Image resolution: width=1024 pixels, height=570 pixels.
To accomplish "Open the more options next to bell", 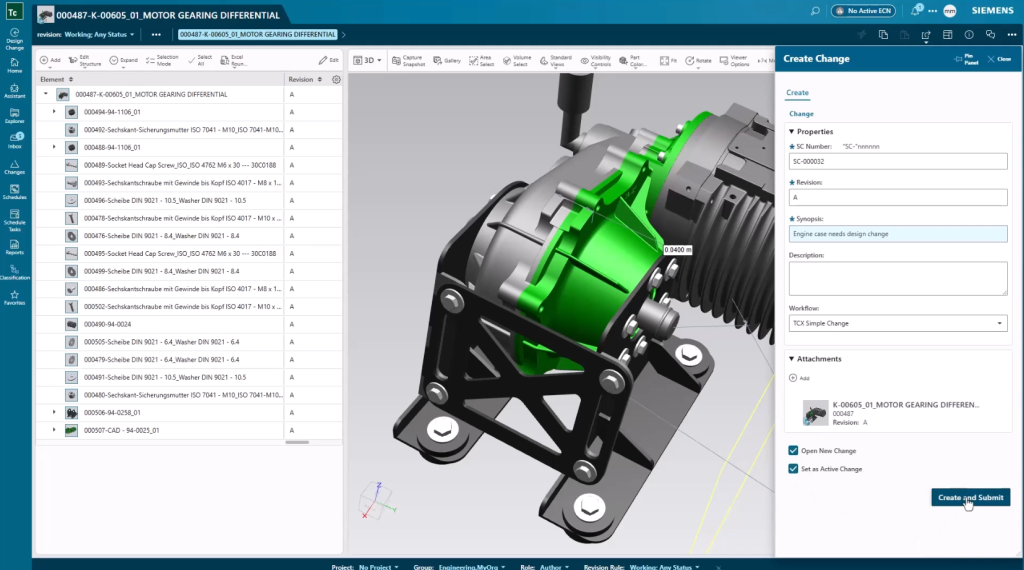I will coord(933,11).
